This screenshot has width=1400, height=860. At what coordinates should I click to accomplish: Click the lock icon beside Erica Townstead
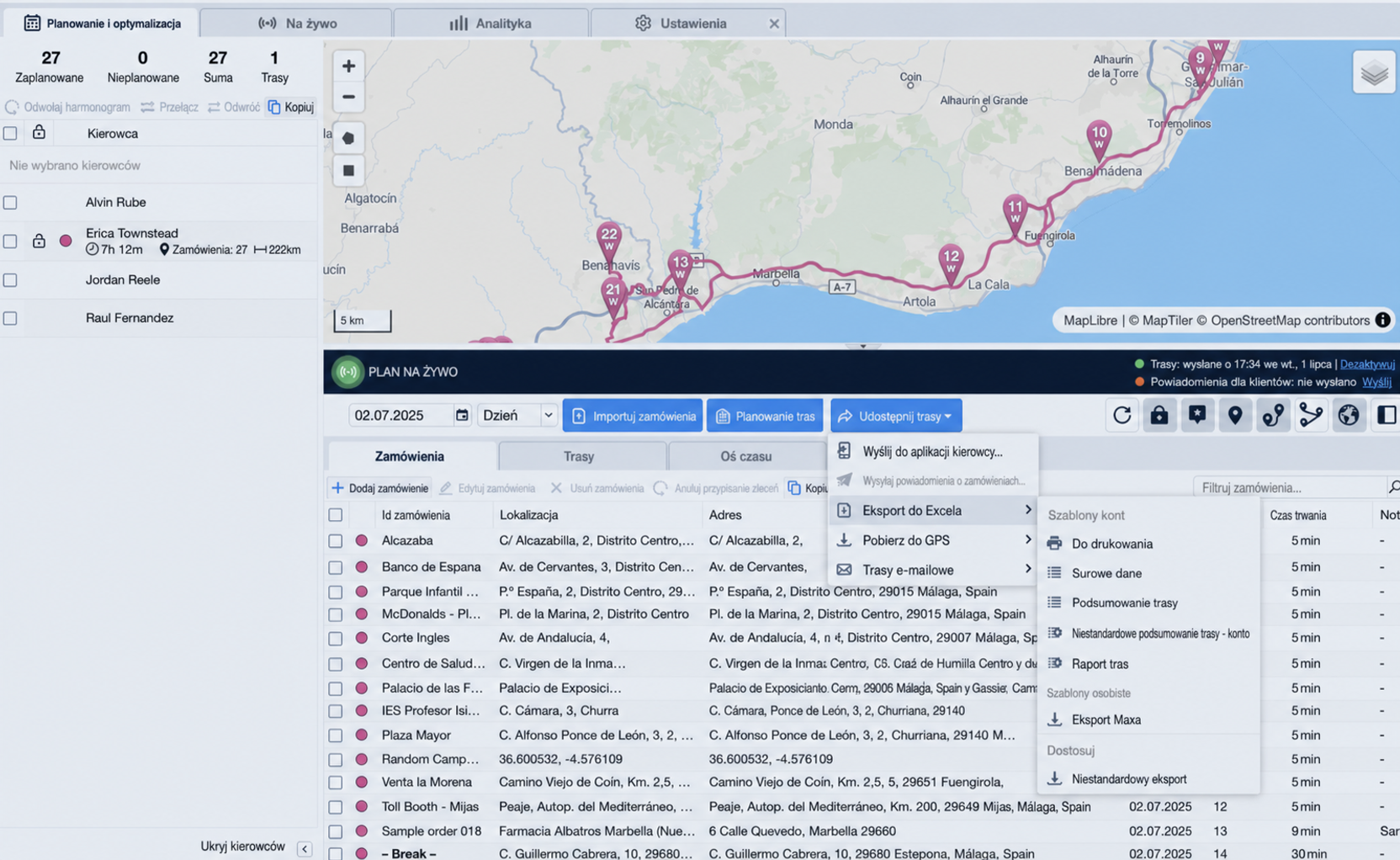coord(39,241)
